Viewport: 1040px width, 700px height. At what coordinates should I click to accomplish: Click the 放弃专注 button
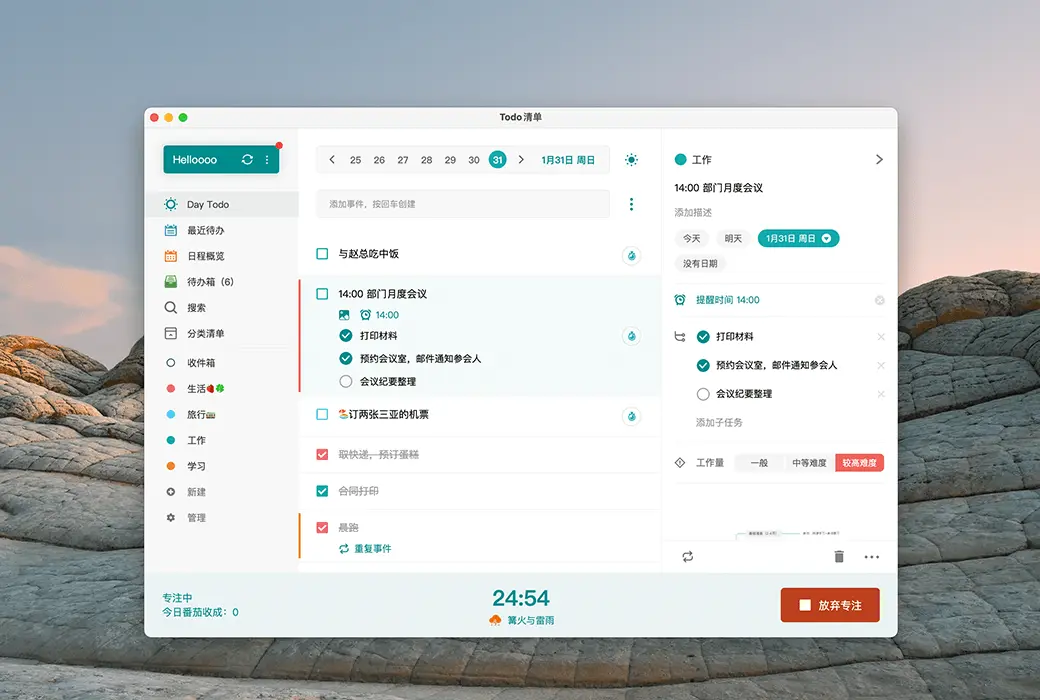pos(830,605)
